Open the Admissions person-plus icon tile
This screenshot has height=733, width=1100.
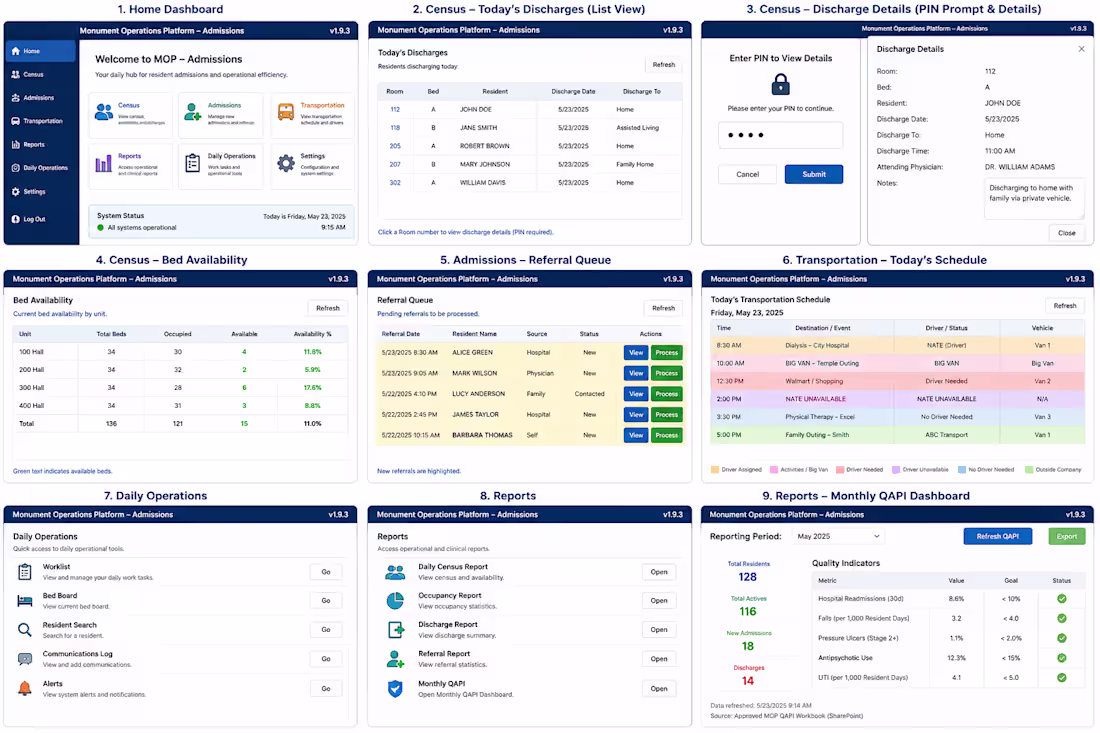tap(192, 112)
